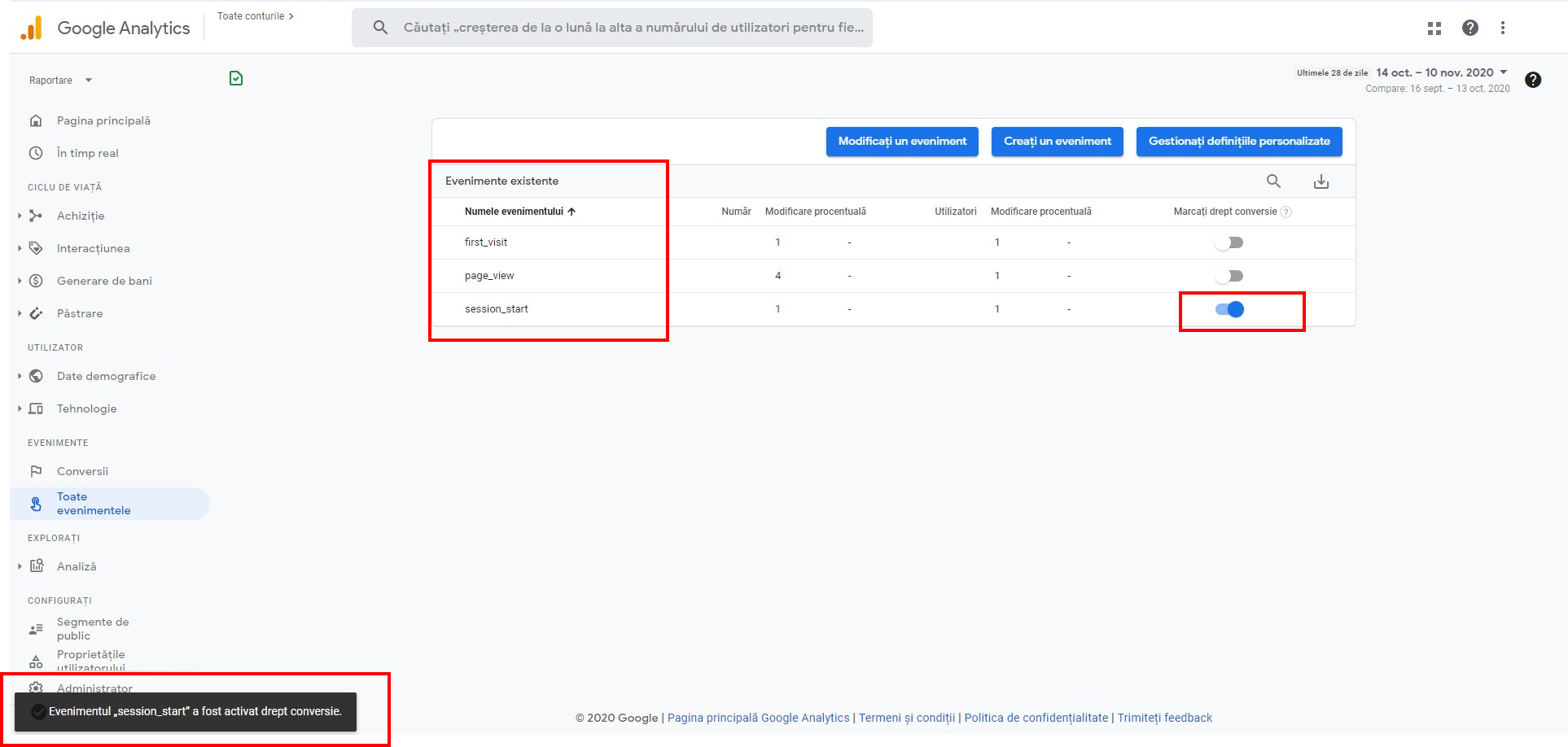This screenshot has width=1568, height=747.
Task: Click Creați un eveniment button
Action: (x=1057, y=142)
